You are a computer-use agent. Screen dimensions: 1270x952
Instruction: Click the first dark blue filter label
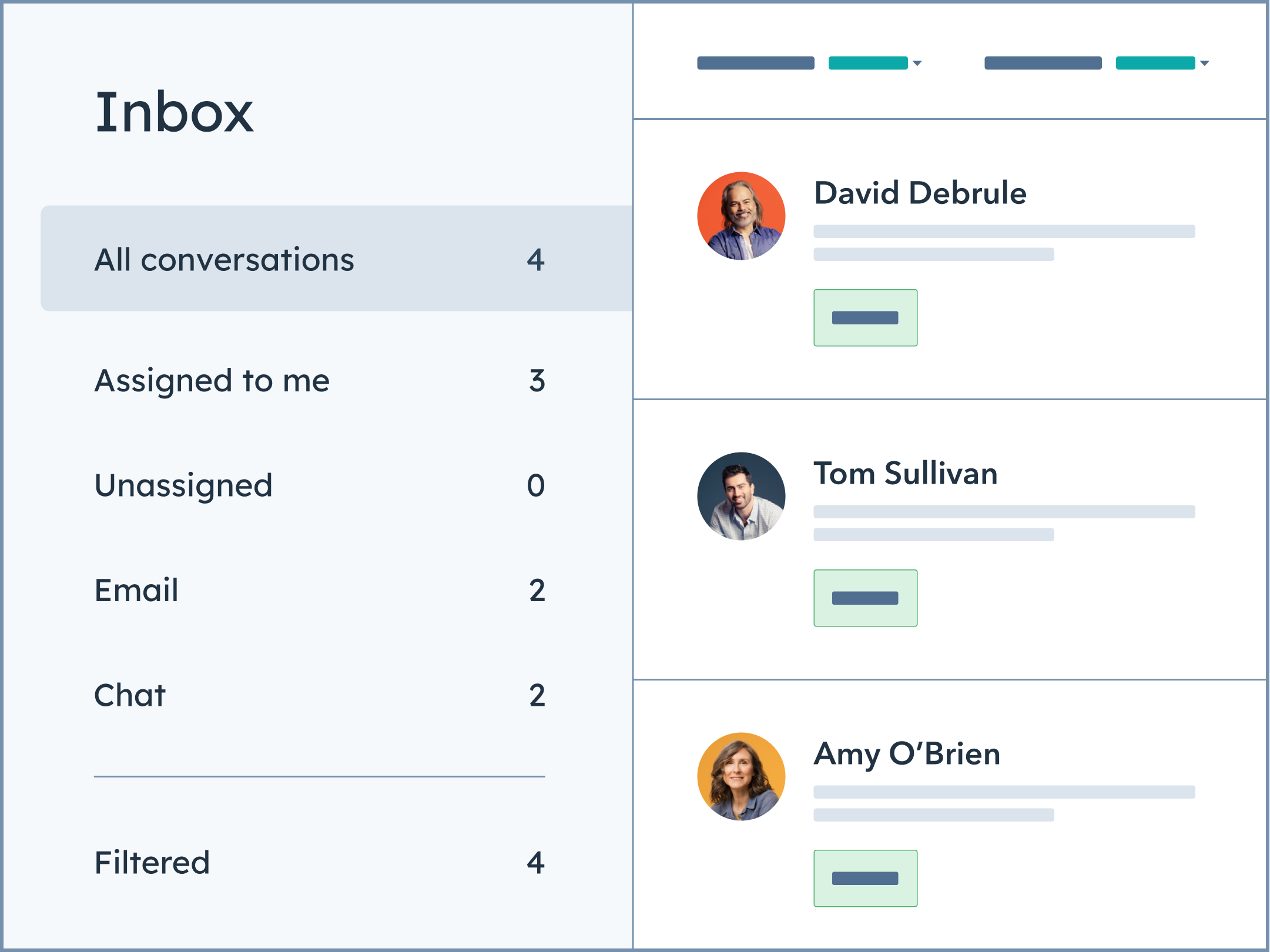(756, 63)
